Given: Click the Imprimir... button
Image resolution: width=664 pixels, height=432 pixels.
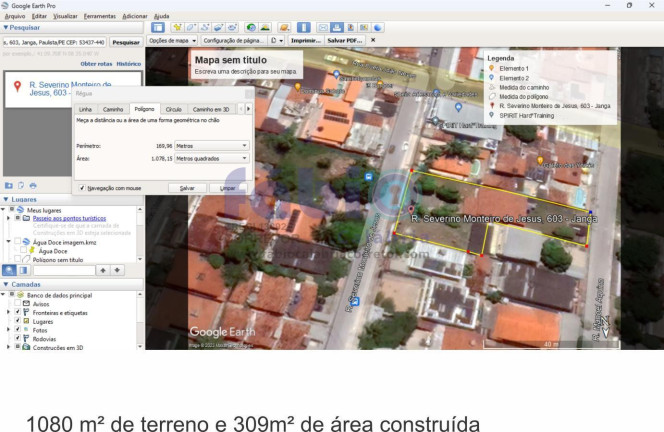Looking at the screenshot, I should tap(306, 40).
